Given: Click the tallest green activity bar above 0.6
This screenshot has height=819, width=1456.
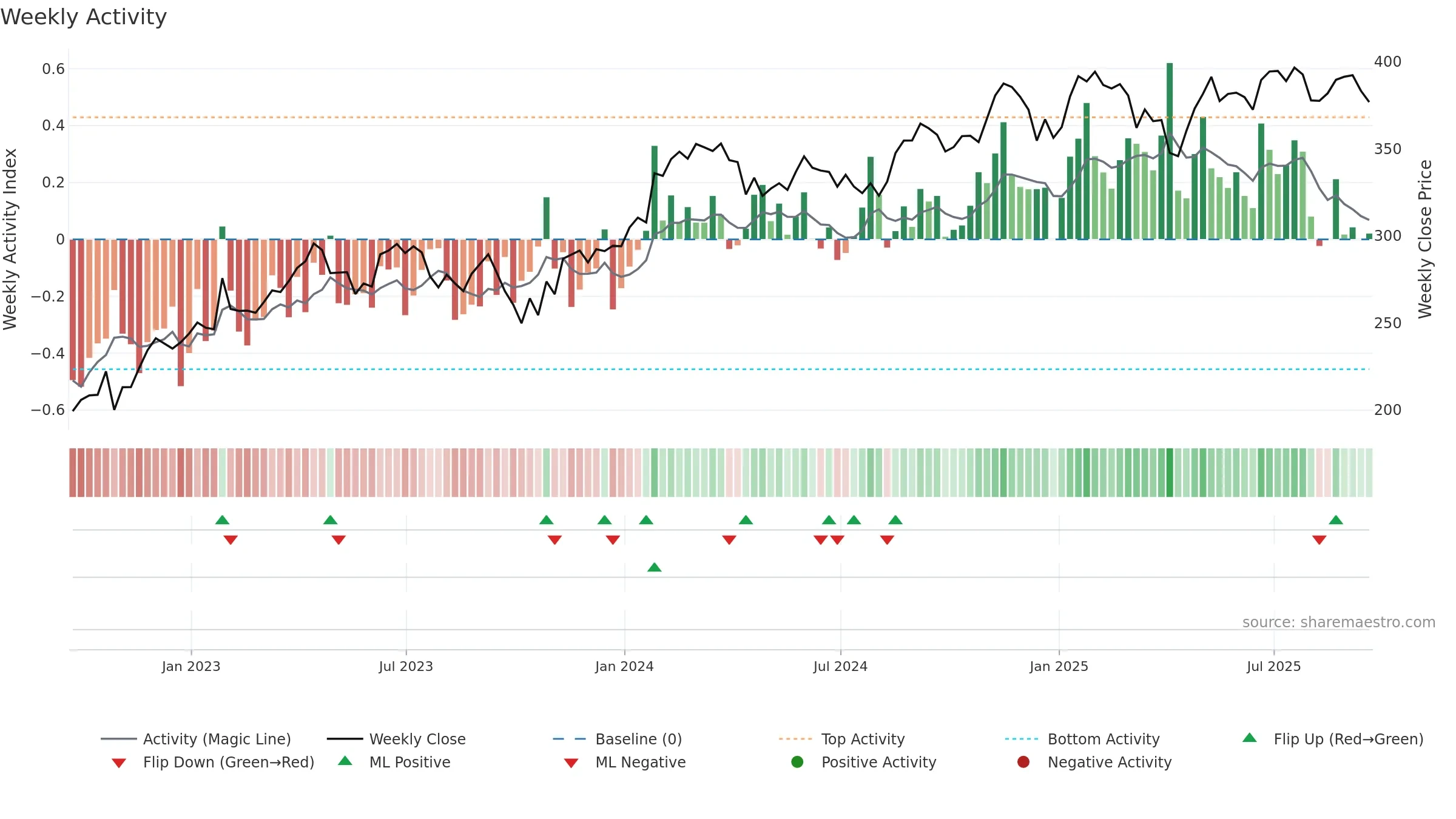Looking at the screenshot, I should tap(1170, 151).
